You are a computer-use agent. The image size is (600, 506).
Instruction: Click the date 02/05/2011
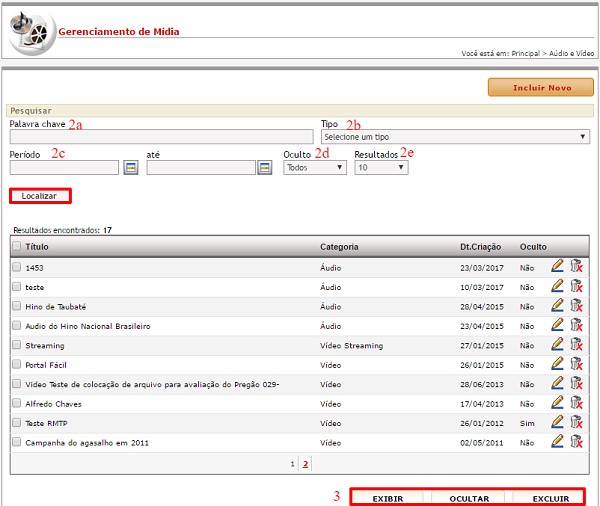click(x=482, y=443)
